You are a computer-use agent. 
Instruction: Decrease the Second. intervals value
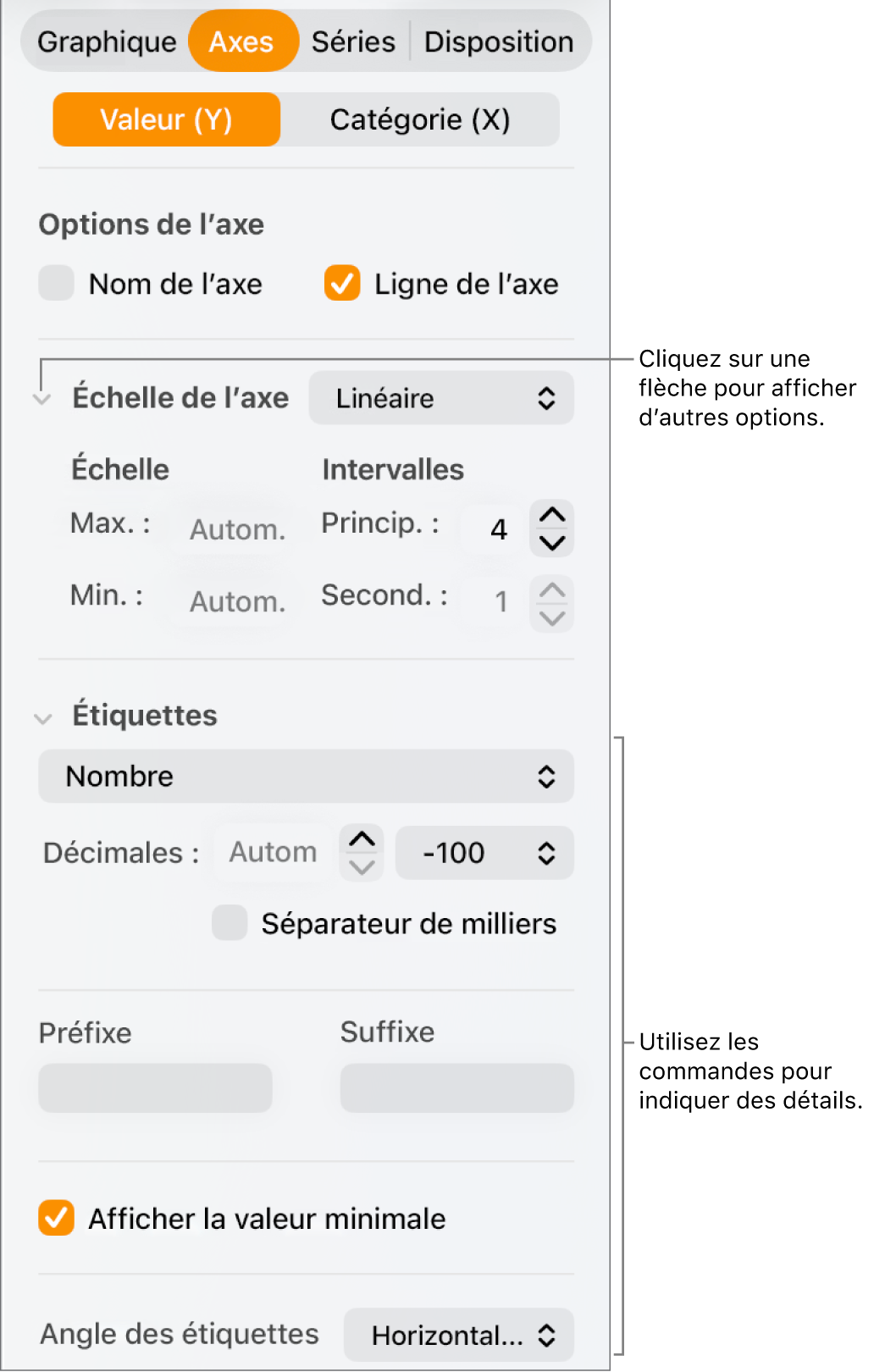(550, 617)
